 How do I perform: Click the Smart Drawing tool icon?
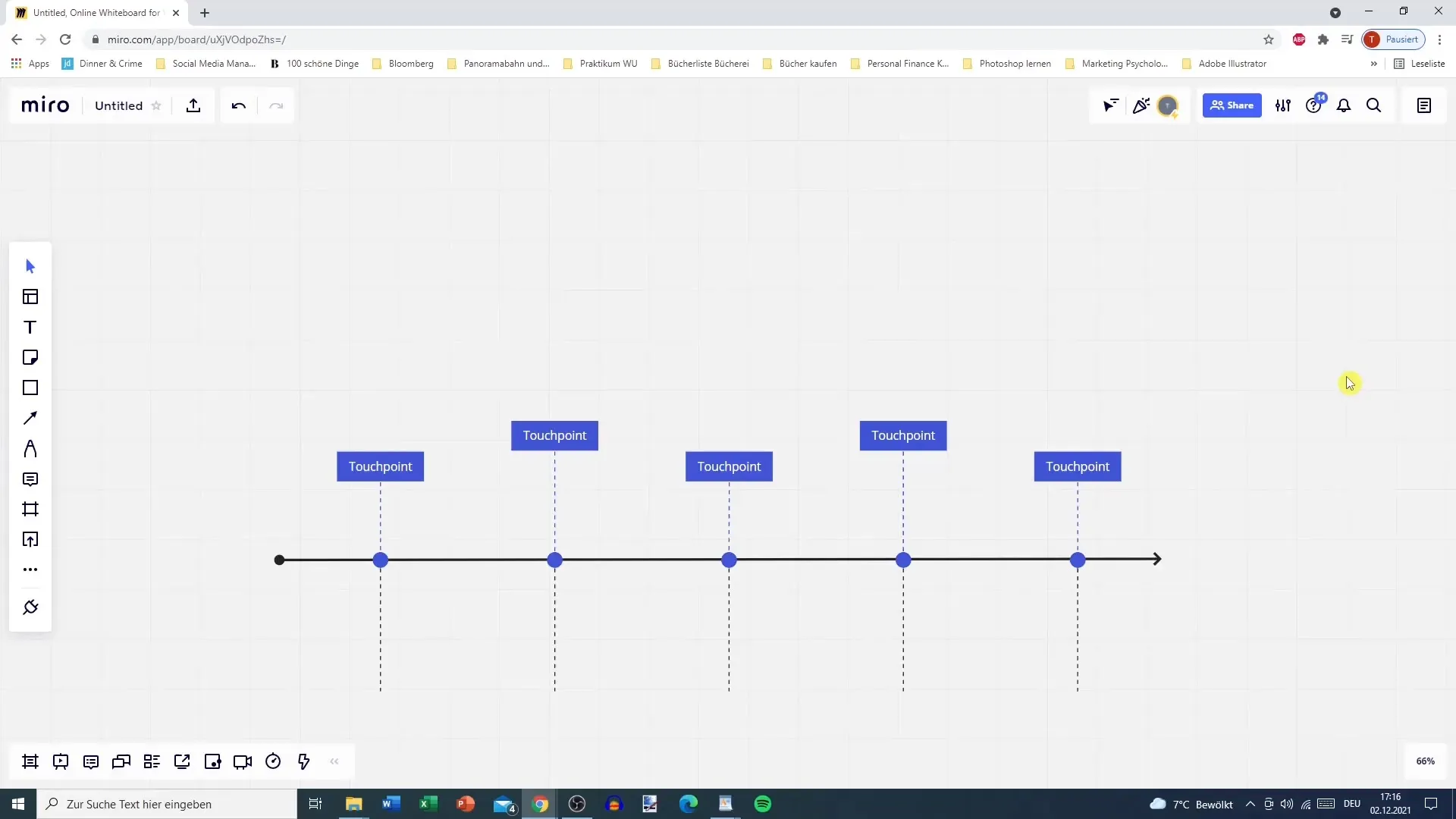click(x=31, y=607)
